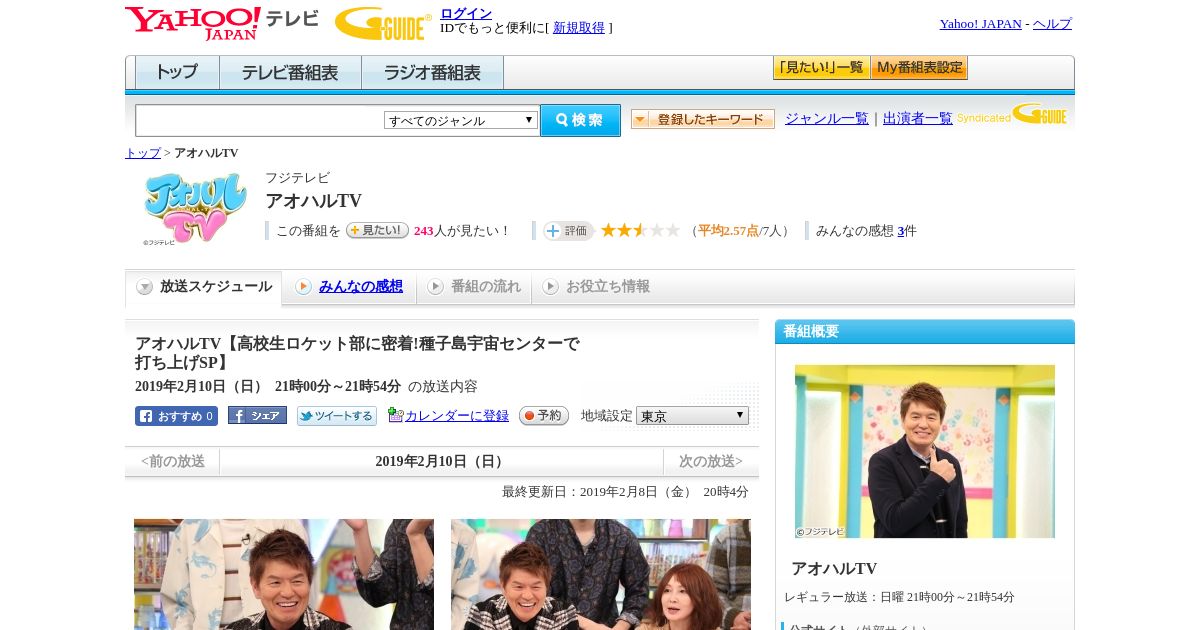Open the 地域設定 東京 dropdown
The width and height of the screenshot is (1200, 630).
(692, 416)
